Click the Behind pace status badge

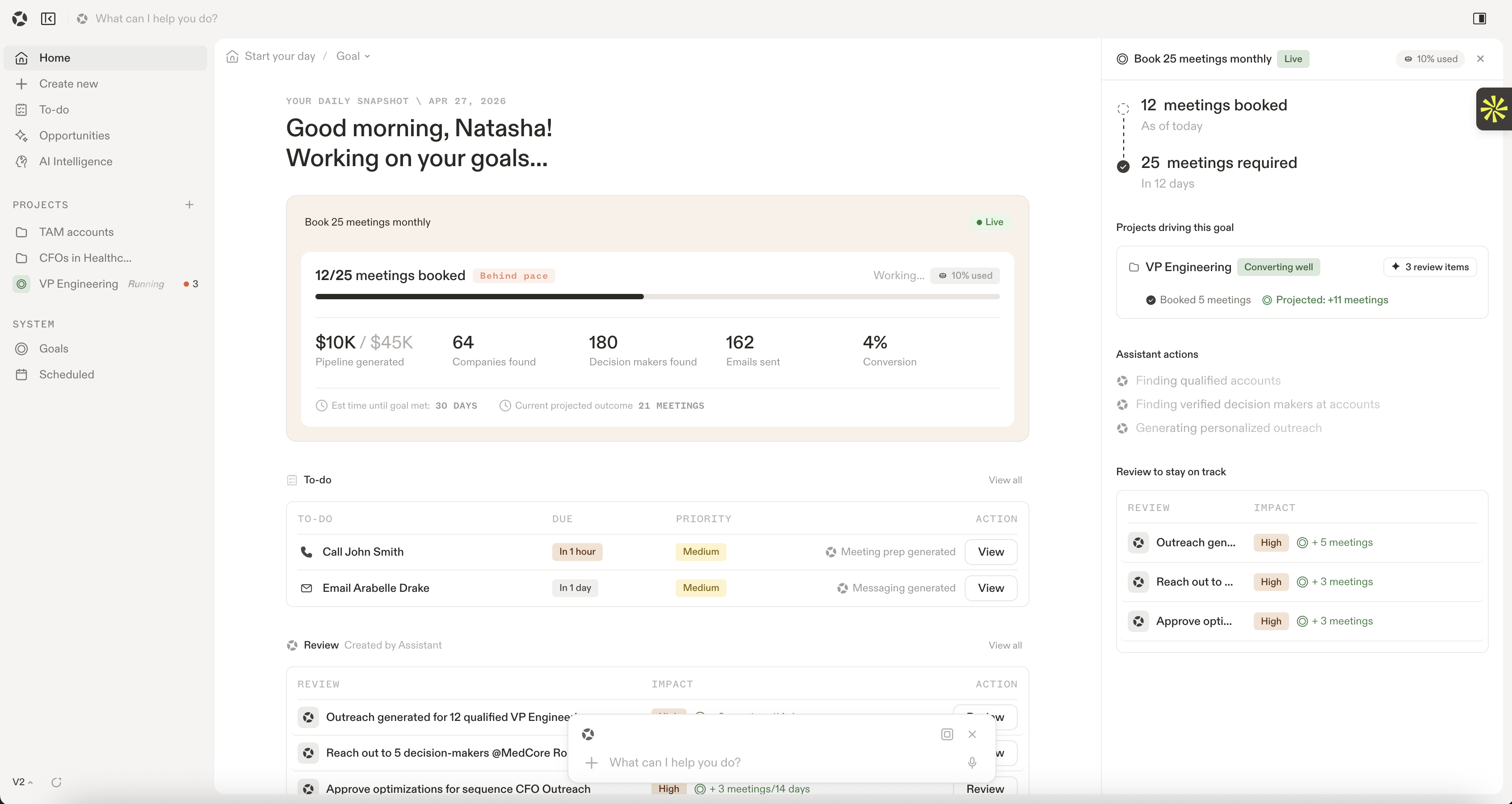tap(513, 276)
